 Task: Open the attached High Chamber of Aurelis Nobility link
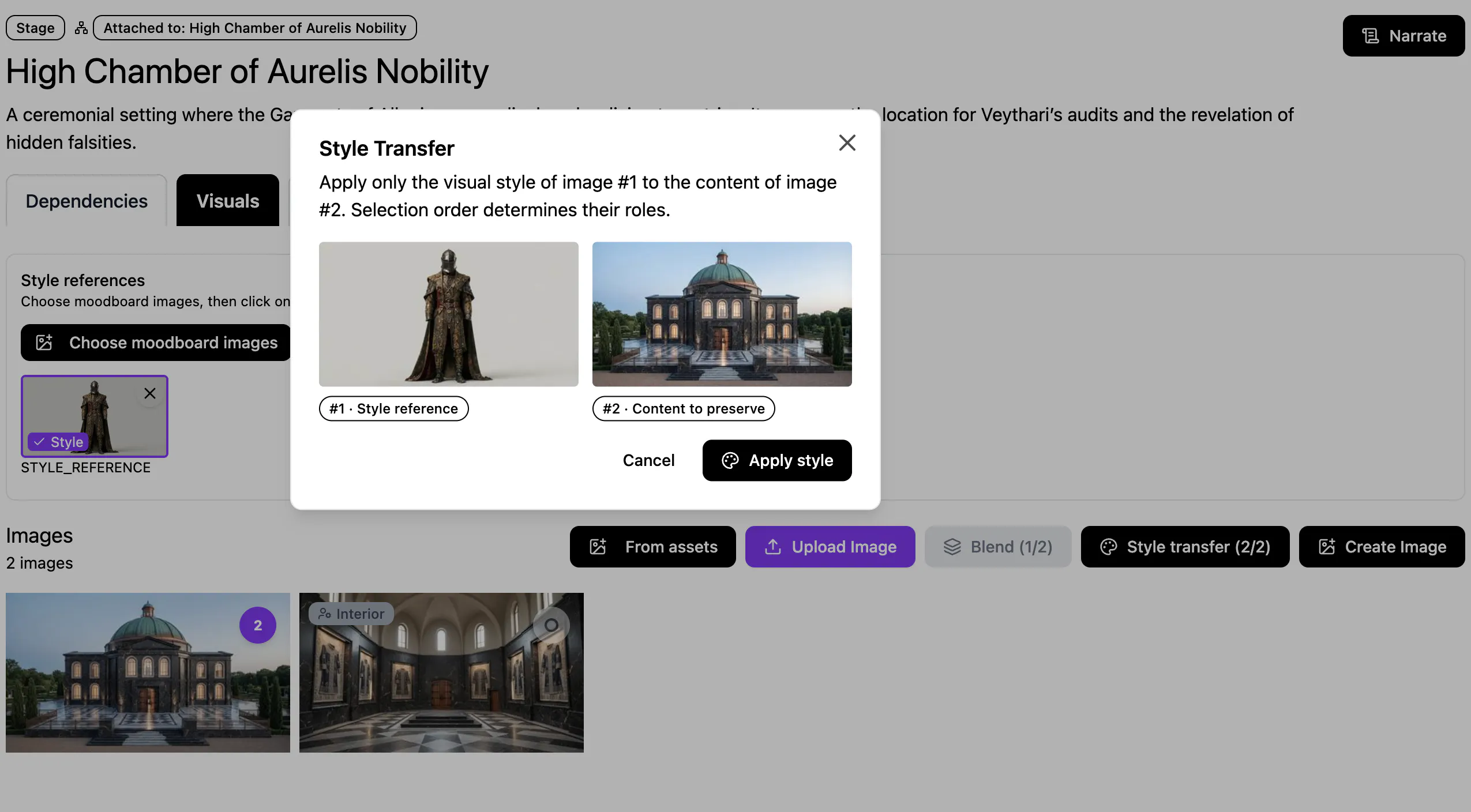tap(255, 28)
